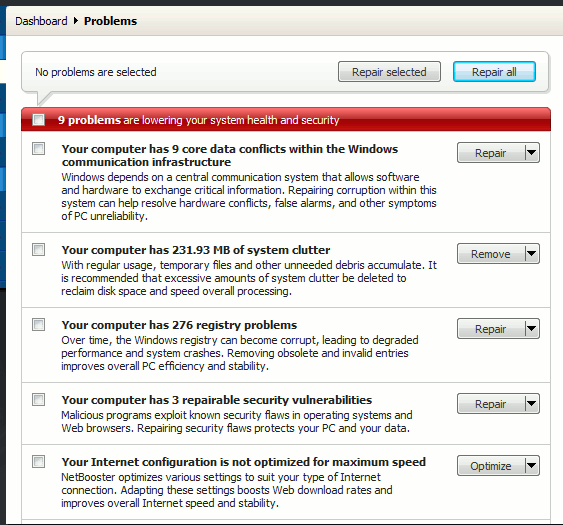Click the breadcrumb arrow after Dashboard
Viewport: 563px width, 525px height.
point(76,21)
